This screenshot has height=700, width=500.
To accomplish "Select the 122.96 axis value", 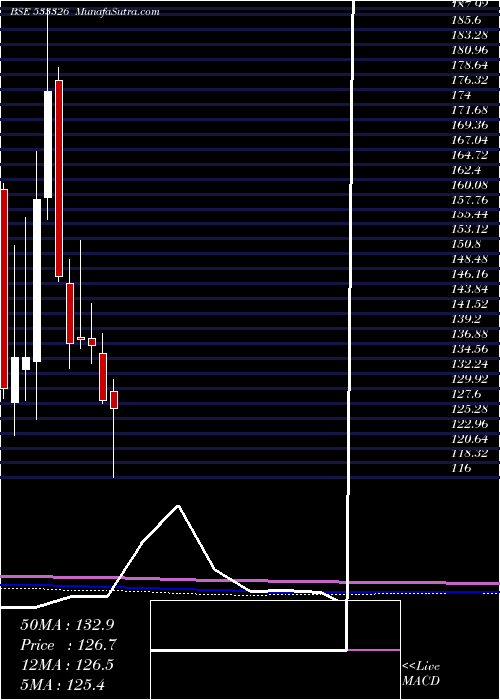I will pos(470,424).
